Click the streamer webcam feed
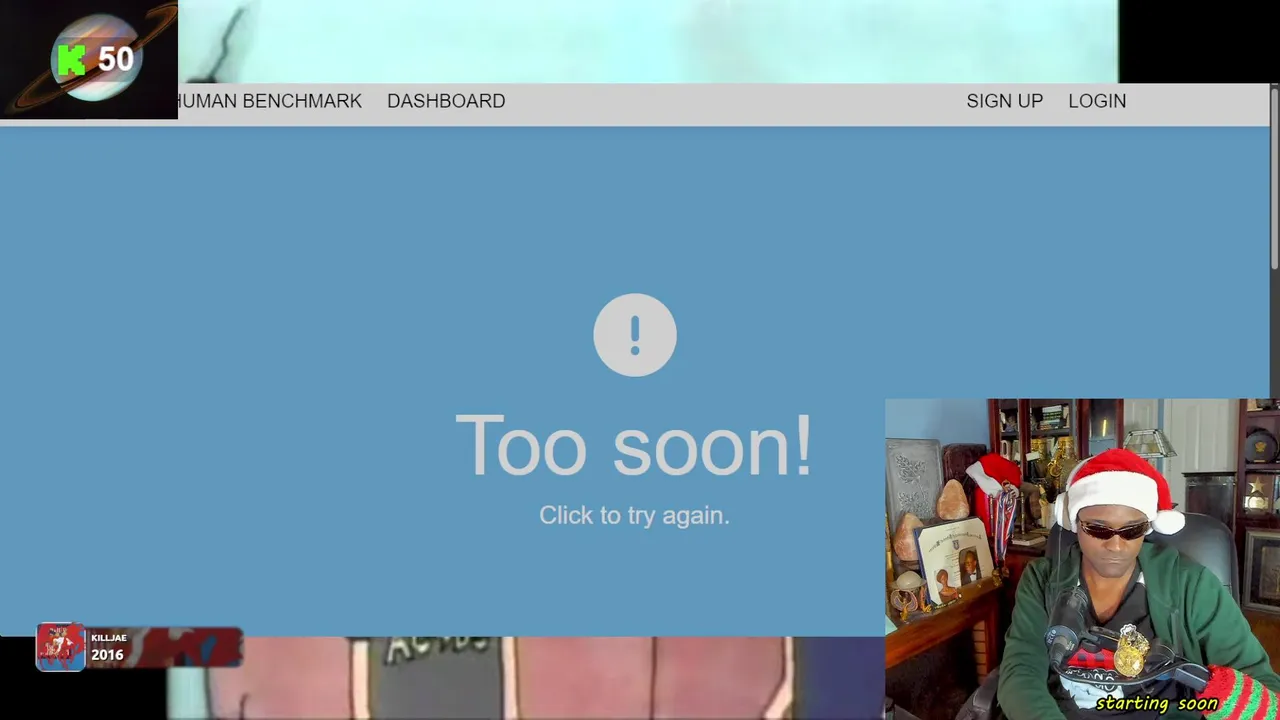Screen dimensions: 1280x720 click(x=1082, y=559)
